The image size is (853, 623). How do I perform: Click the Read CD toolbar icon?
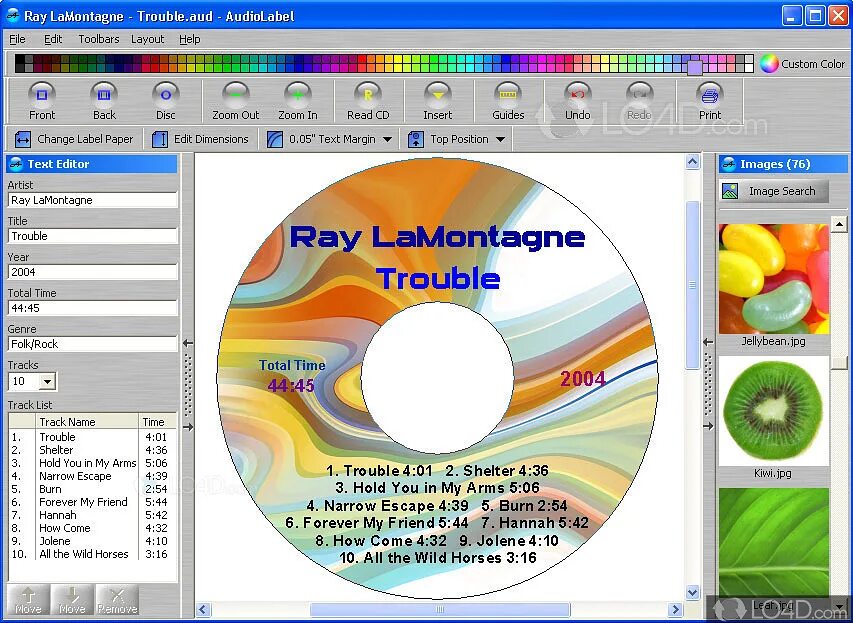coord(368,101)
